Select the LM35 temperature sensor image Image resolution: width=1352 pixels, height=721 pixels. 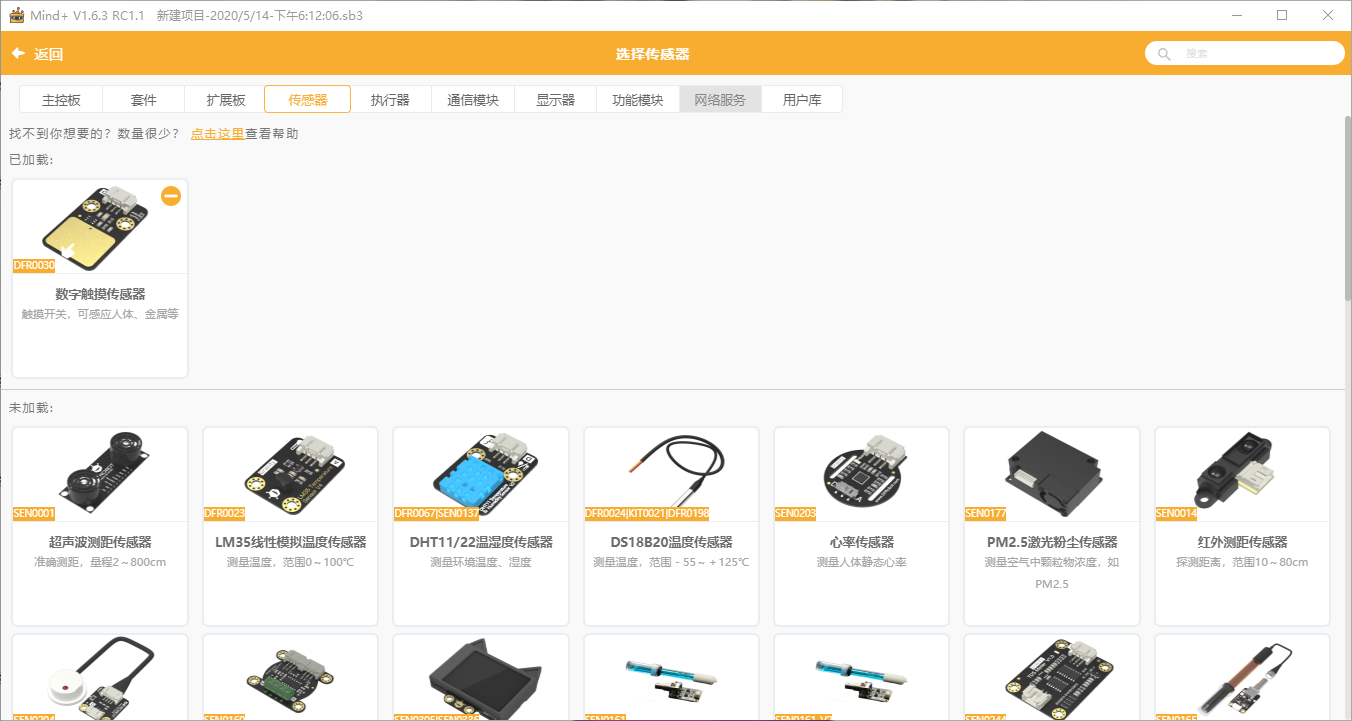click(291, 474)
